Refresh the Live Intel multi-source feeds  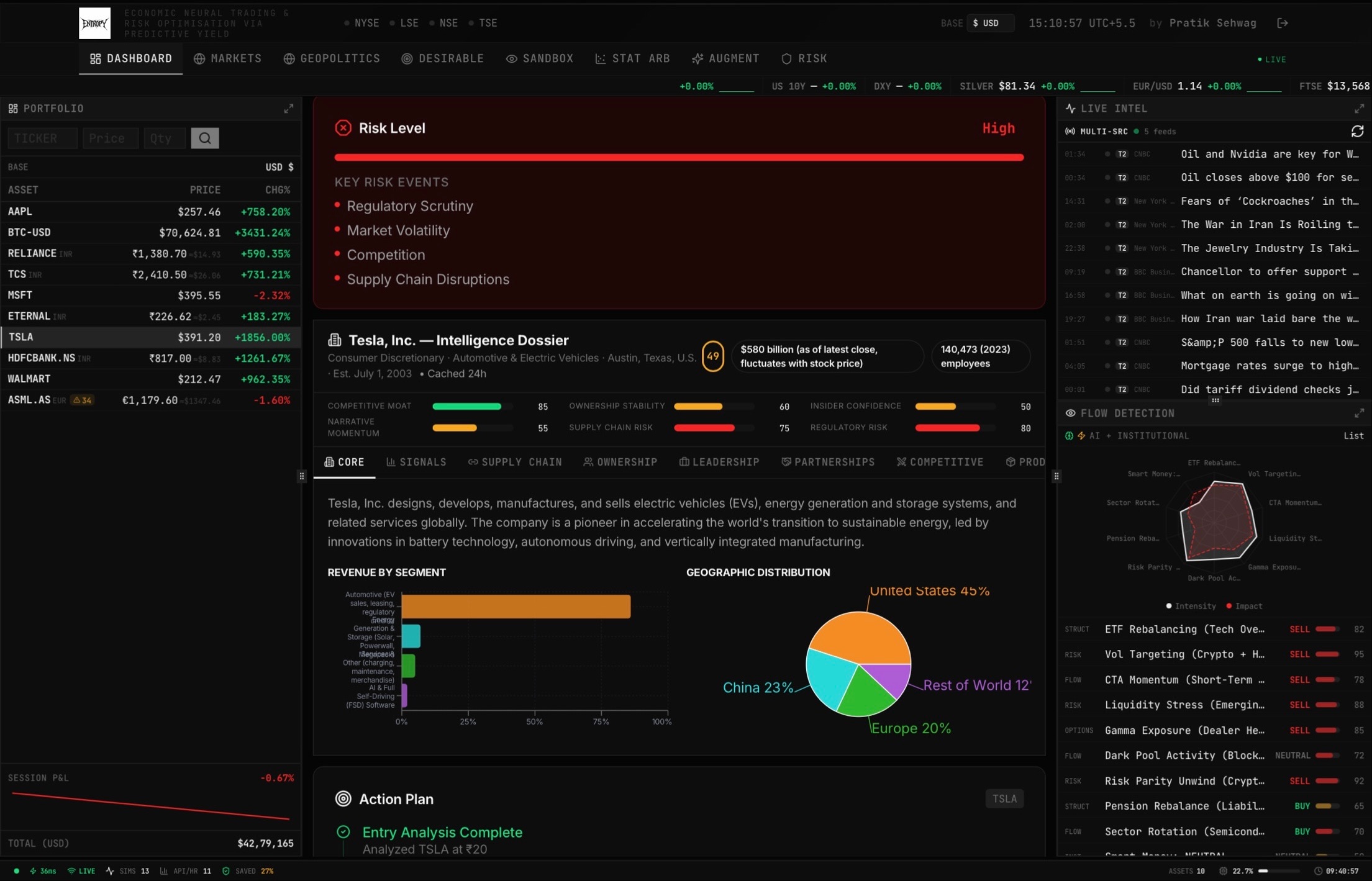[1357, 132]
